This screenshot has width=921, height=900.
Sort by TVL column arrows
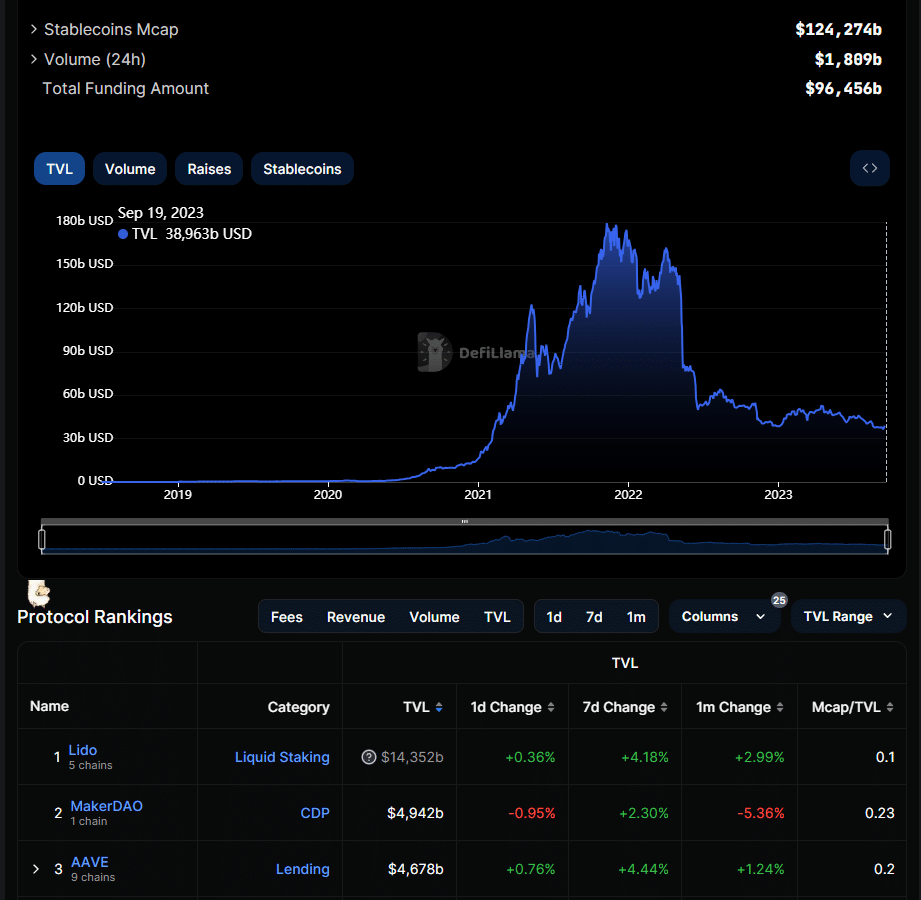coord(439,707)
